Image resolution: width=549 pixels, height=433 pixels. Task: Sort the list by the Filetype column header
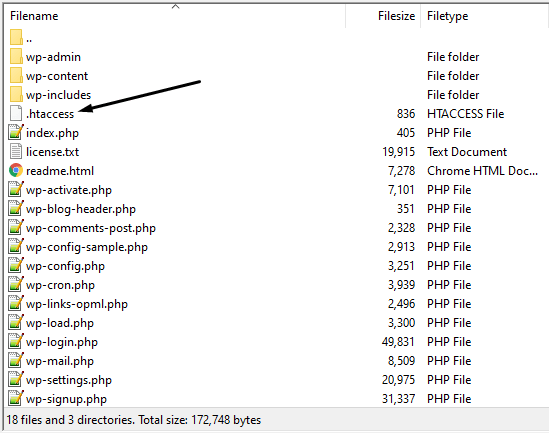coord(447,16)
